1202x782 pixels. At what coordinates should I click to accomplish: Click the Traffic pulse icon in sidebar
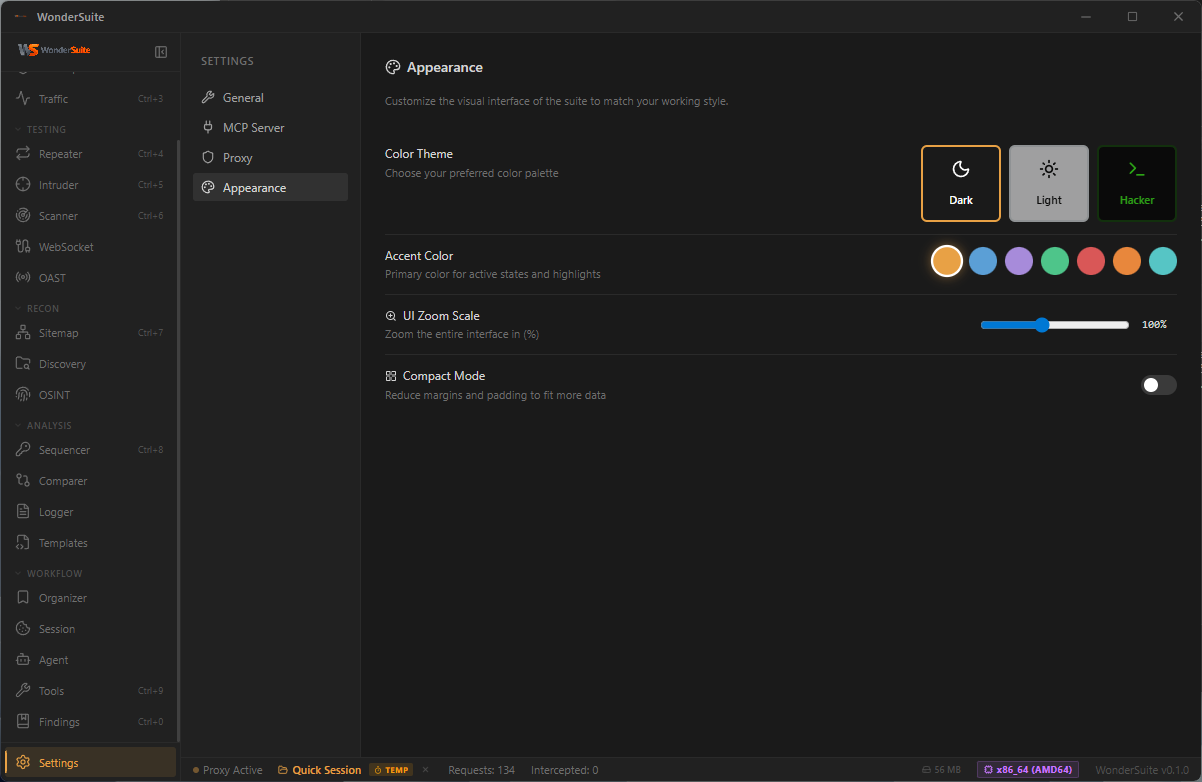click(x=23, y=98)
